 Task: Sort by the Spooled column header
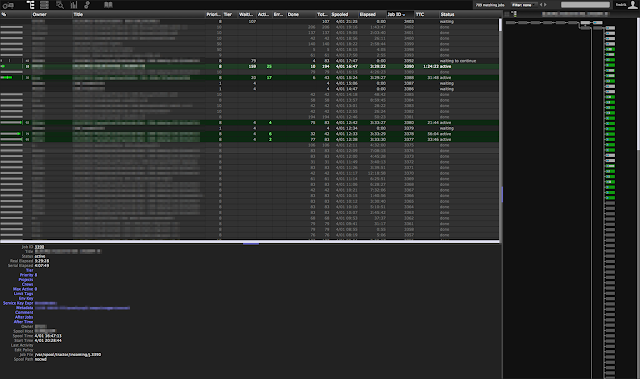click(344, 14)
